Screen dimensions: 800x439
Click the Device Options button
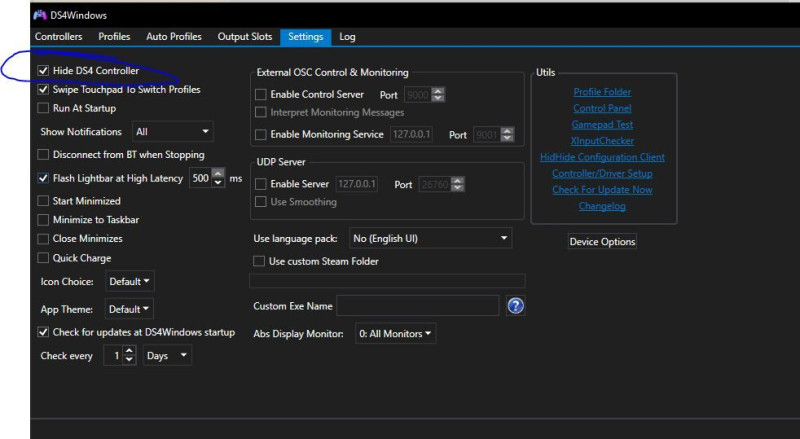[602, 242]
